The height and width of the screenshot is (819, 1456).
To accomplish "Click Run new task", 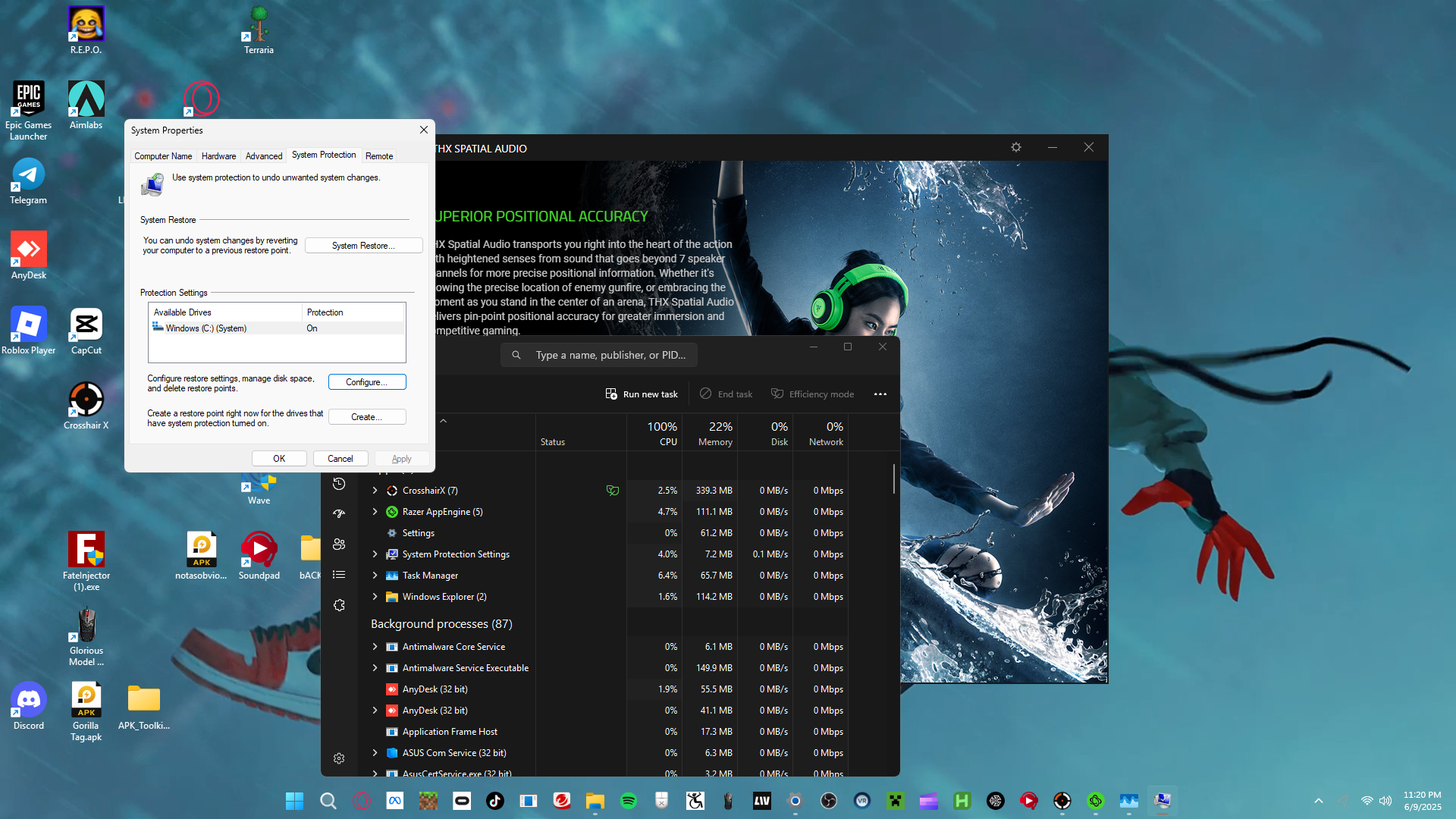I will click(x=642, y=394).
